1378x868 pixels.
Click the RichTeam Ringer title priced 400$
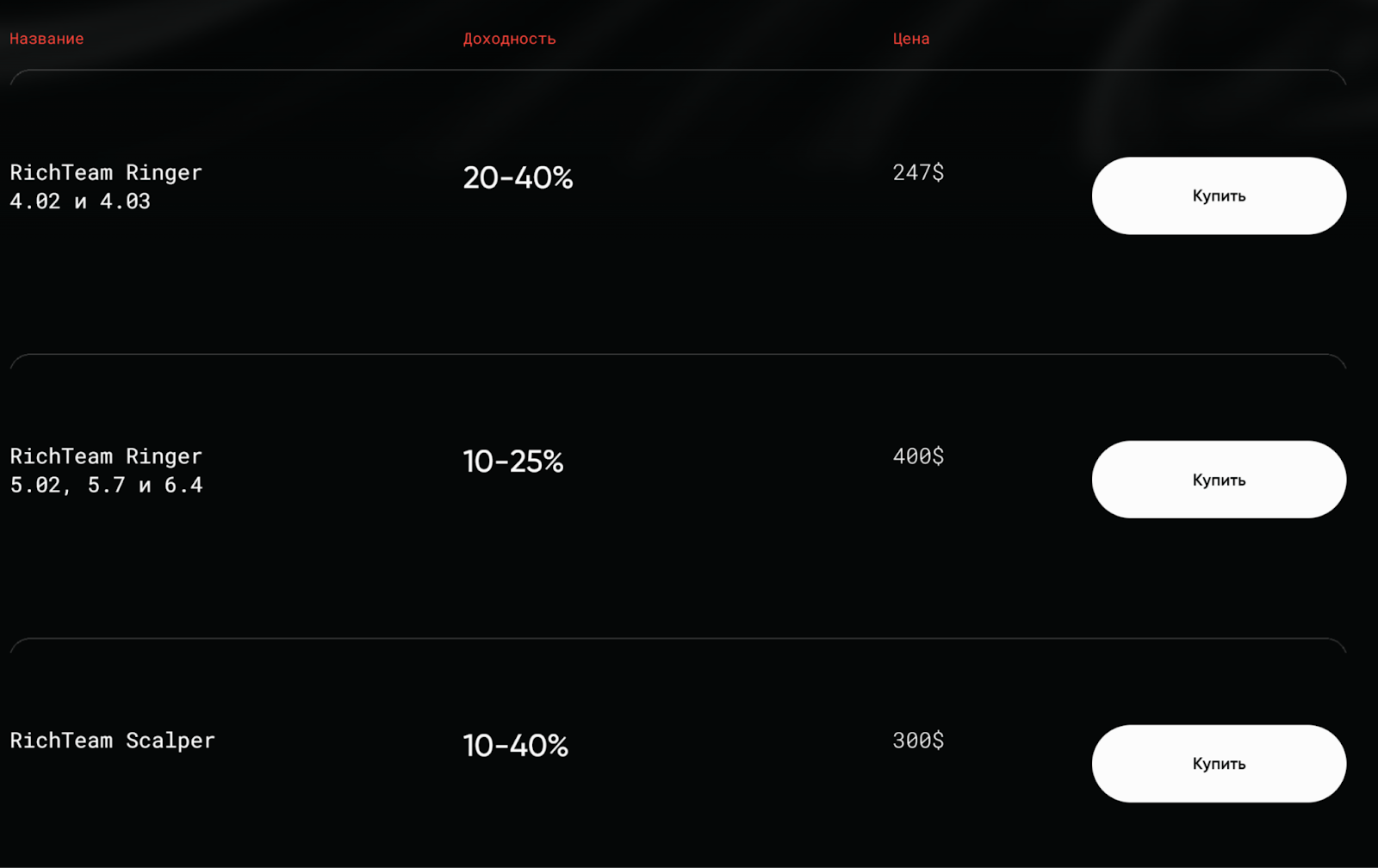click(106, 456)
